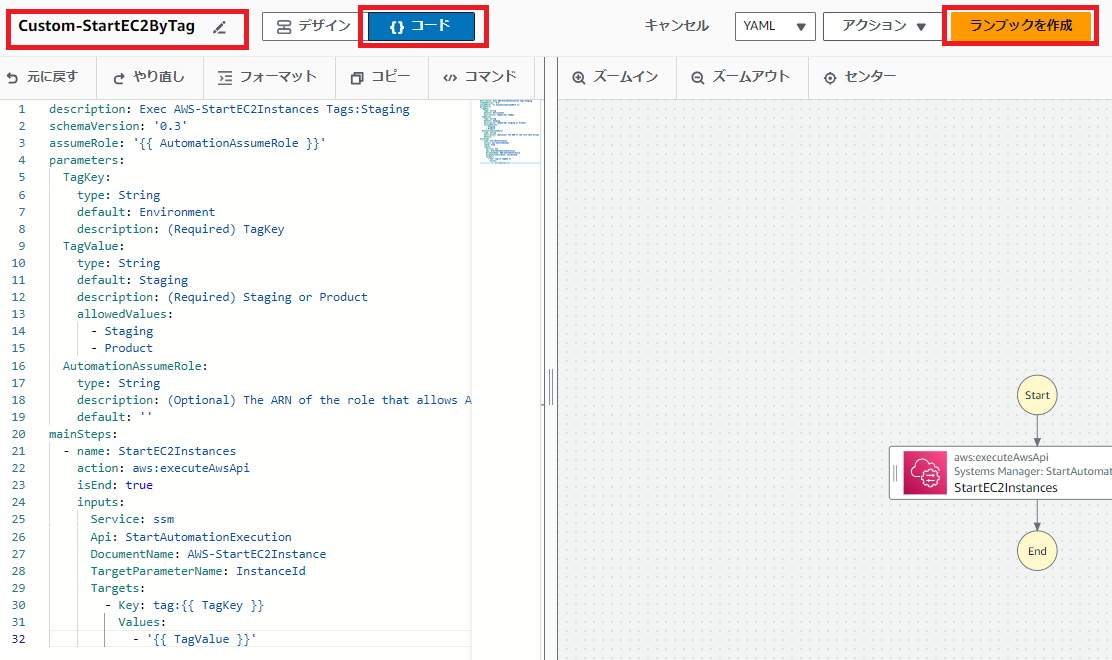Image resolution: width=1112 pixels, height=660 pixels.
Task: Select the StartEC2Instances step node
Action: [1001, 473]
